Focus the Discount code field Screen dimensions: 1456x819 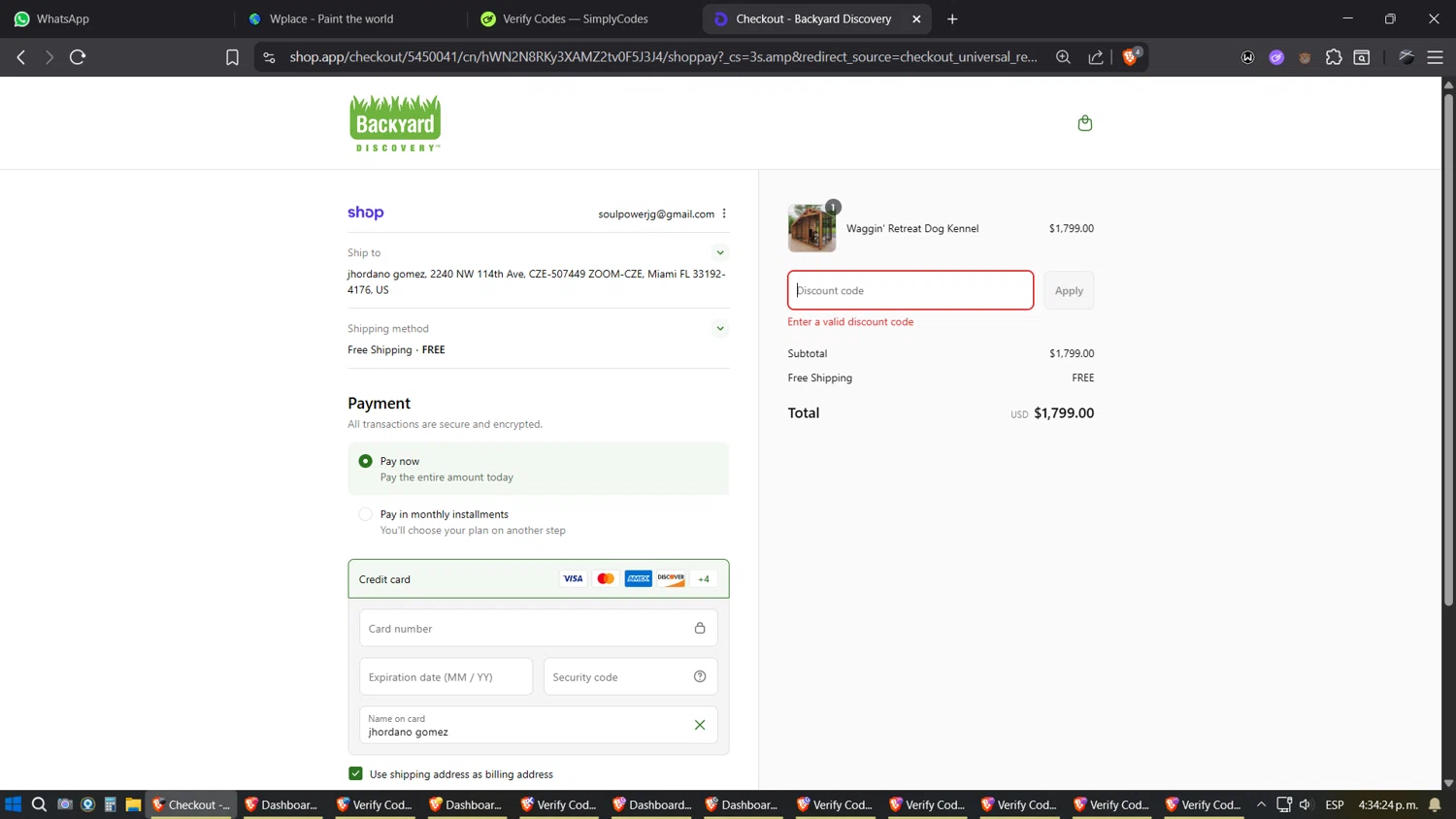click(910, 290)
